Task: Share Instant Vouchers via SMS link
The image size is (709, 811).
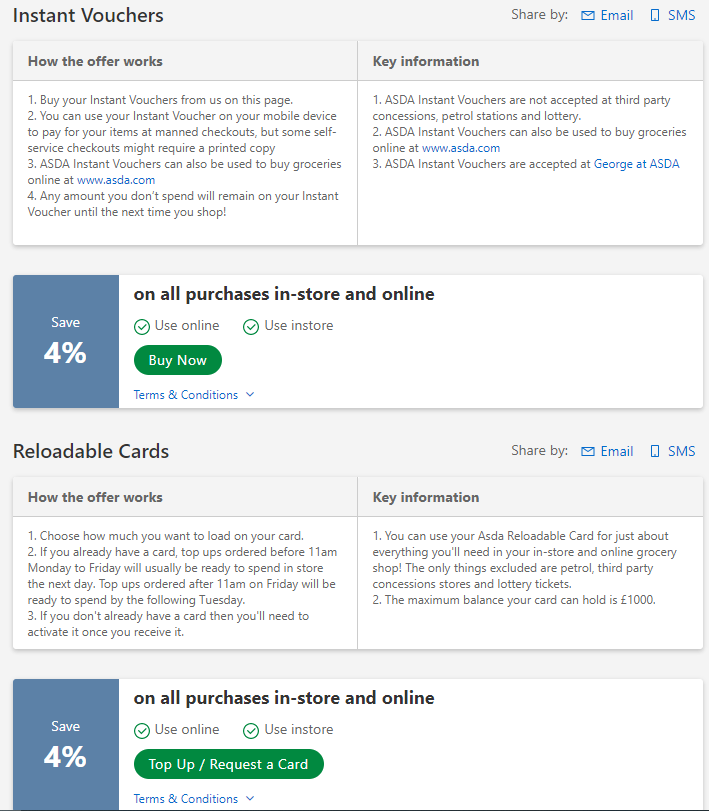Action: [681, 16]
